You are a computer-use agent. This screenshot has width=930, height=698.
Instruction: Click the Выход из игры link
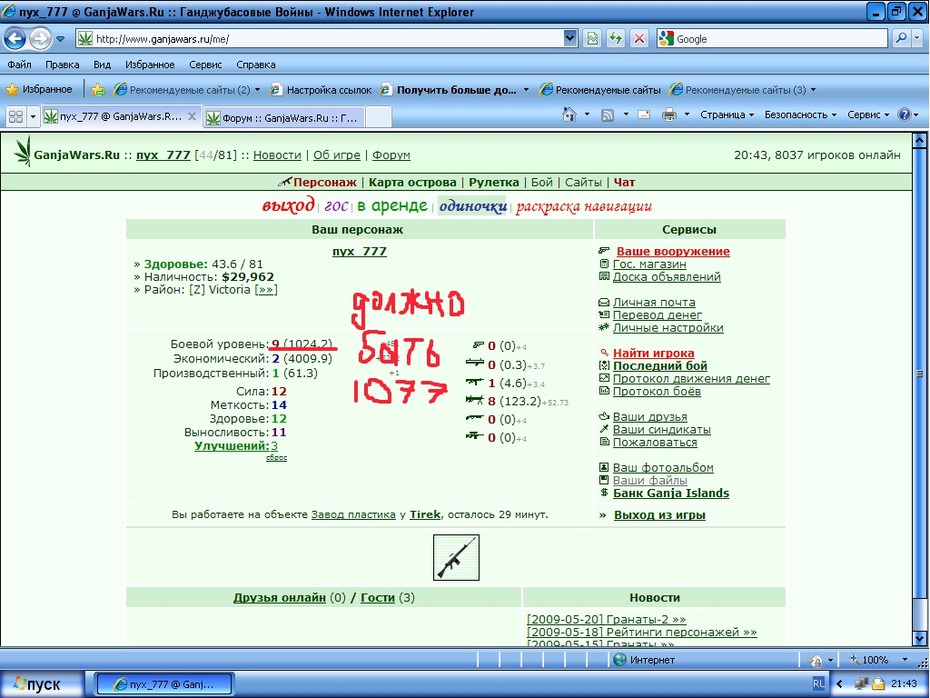coord(660,515)
